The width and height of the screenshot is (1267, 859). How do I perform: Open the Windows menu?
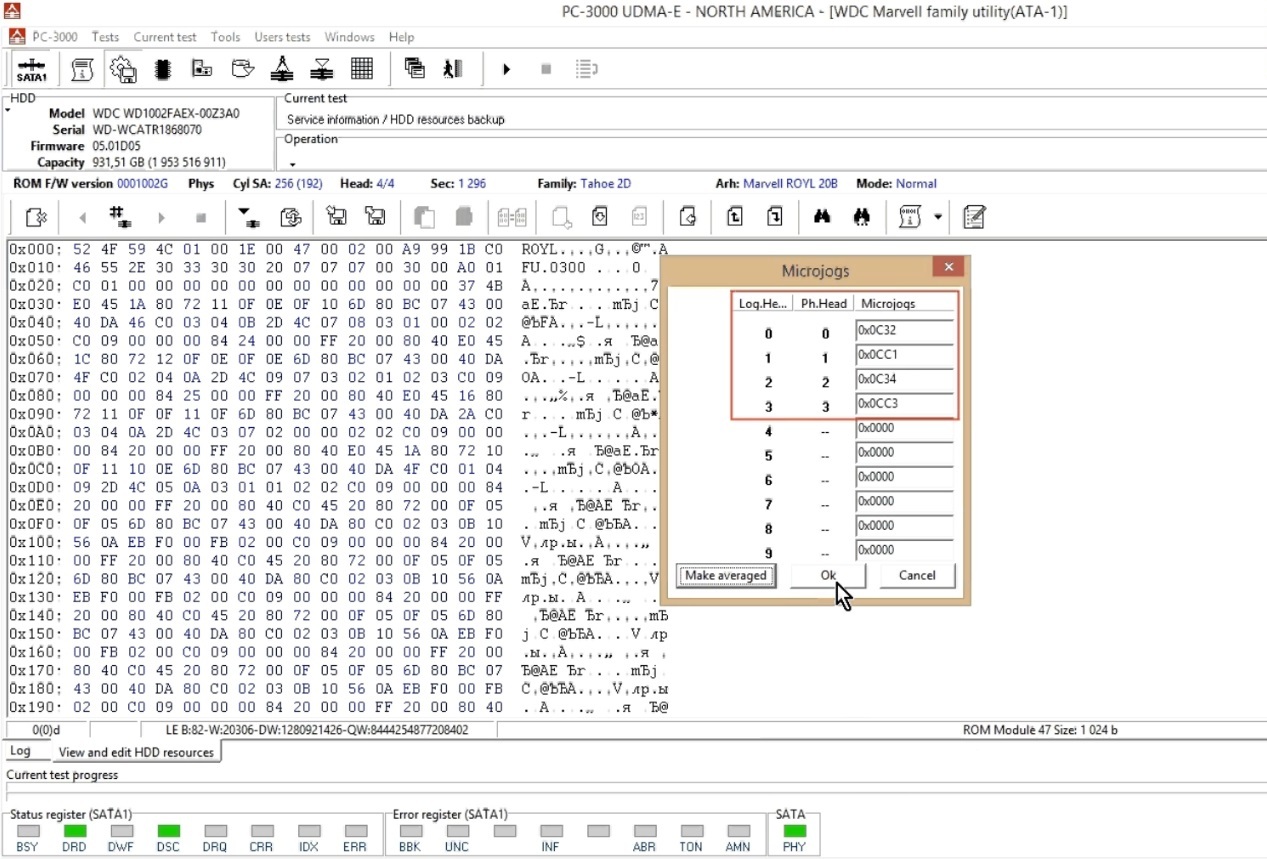point(350,37)
